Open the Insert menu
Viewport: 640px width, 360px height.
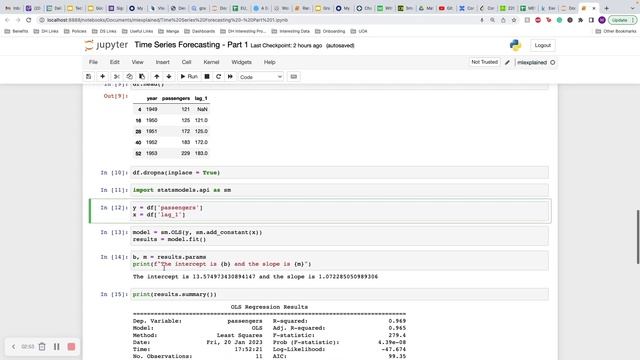pyautogui.click(x=162, y=62)
